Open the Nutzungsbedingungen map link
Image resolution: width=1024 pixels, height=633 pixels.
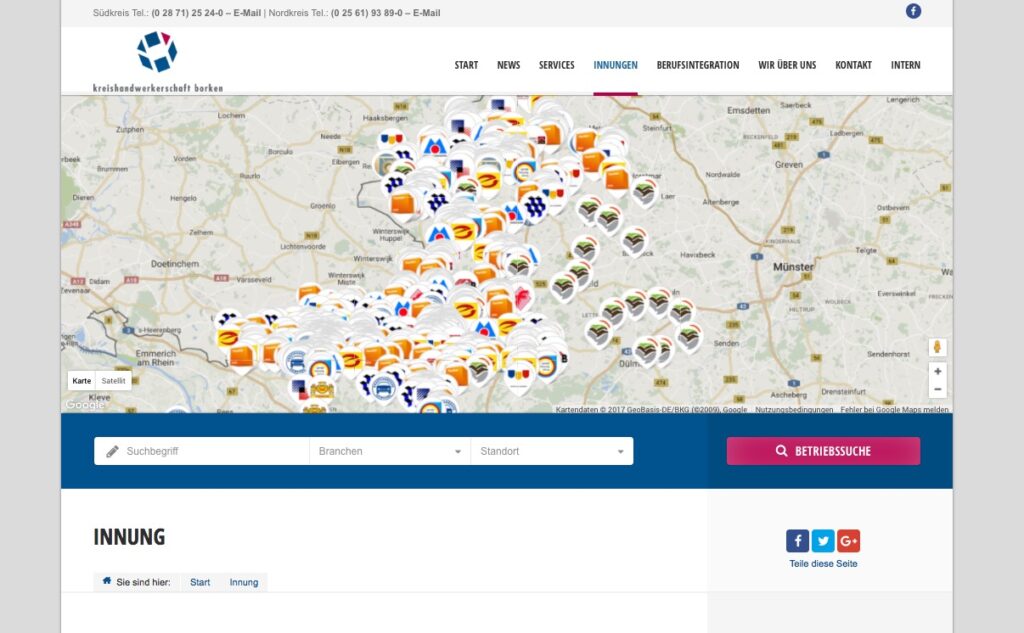tap(794, 409)
